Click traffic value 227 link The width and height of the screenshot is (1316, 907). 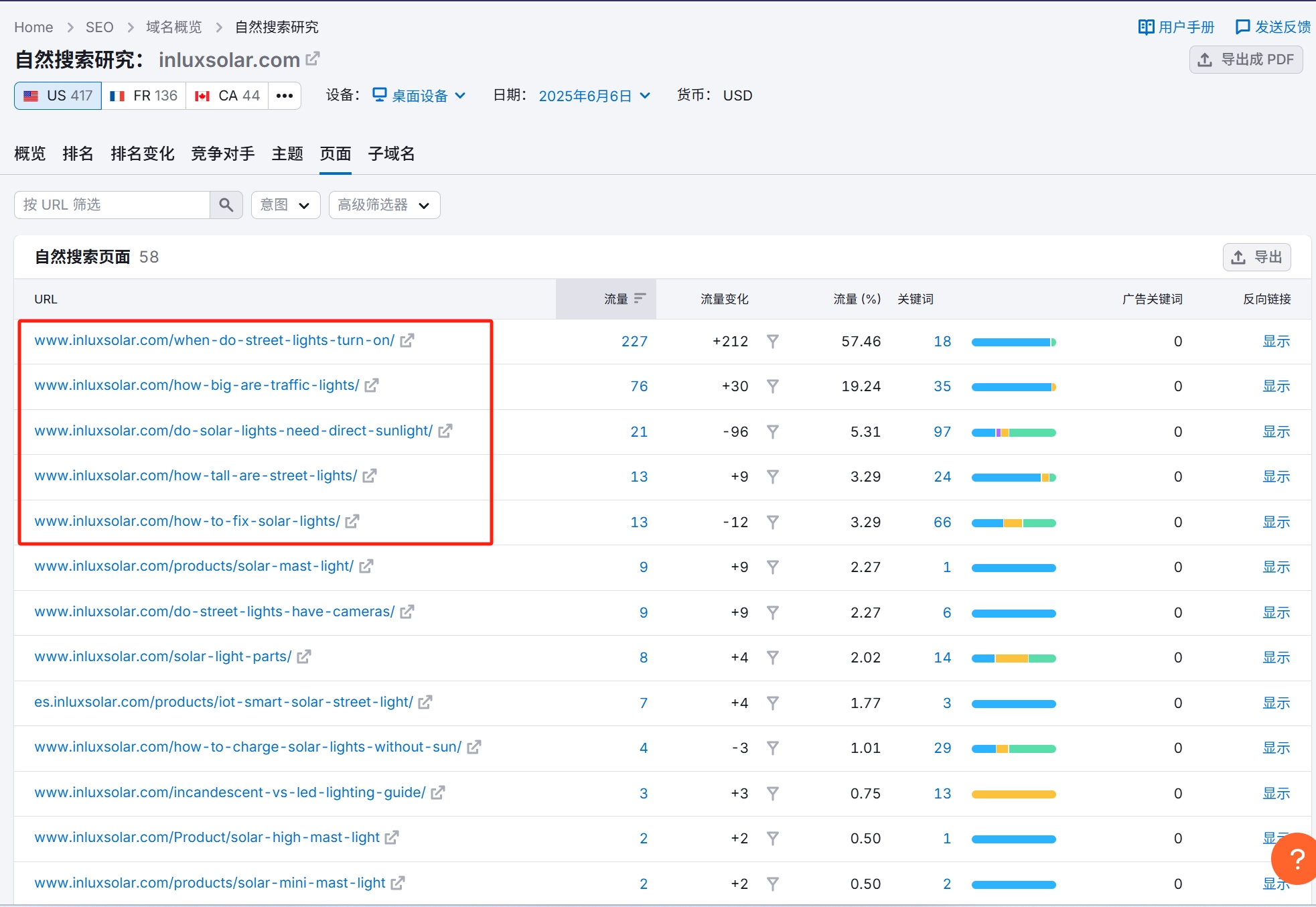[634, 342]
